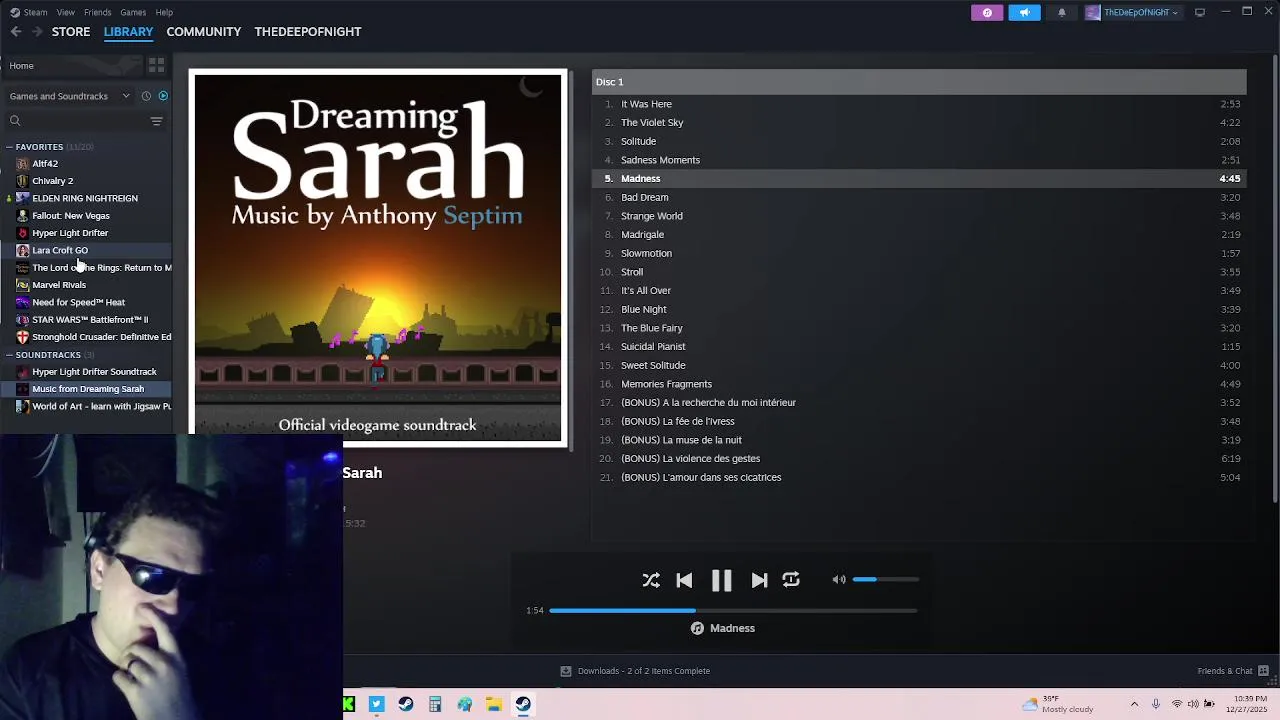This screenshot has width=1280, height=720.
Task: Open the notifications bell
Action: point(1061,12)
